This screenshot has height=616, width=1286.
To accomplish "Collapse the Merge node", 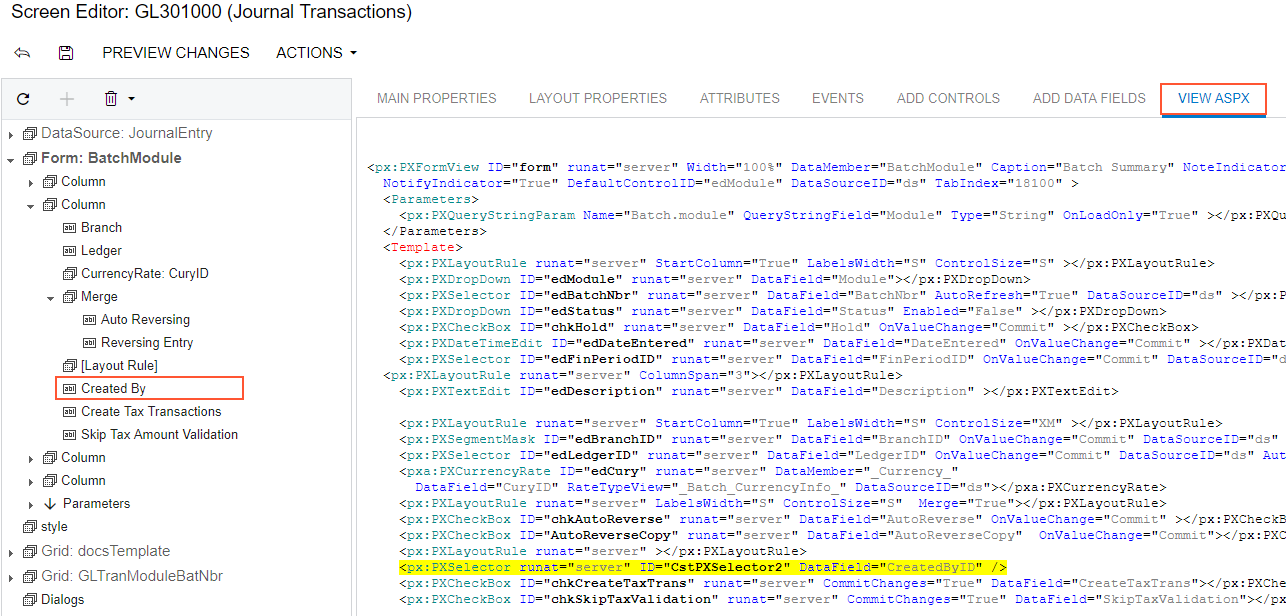I will (50, 297).
